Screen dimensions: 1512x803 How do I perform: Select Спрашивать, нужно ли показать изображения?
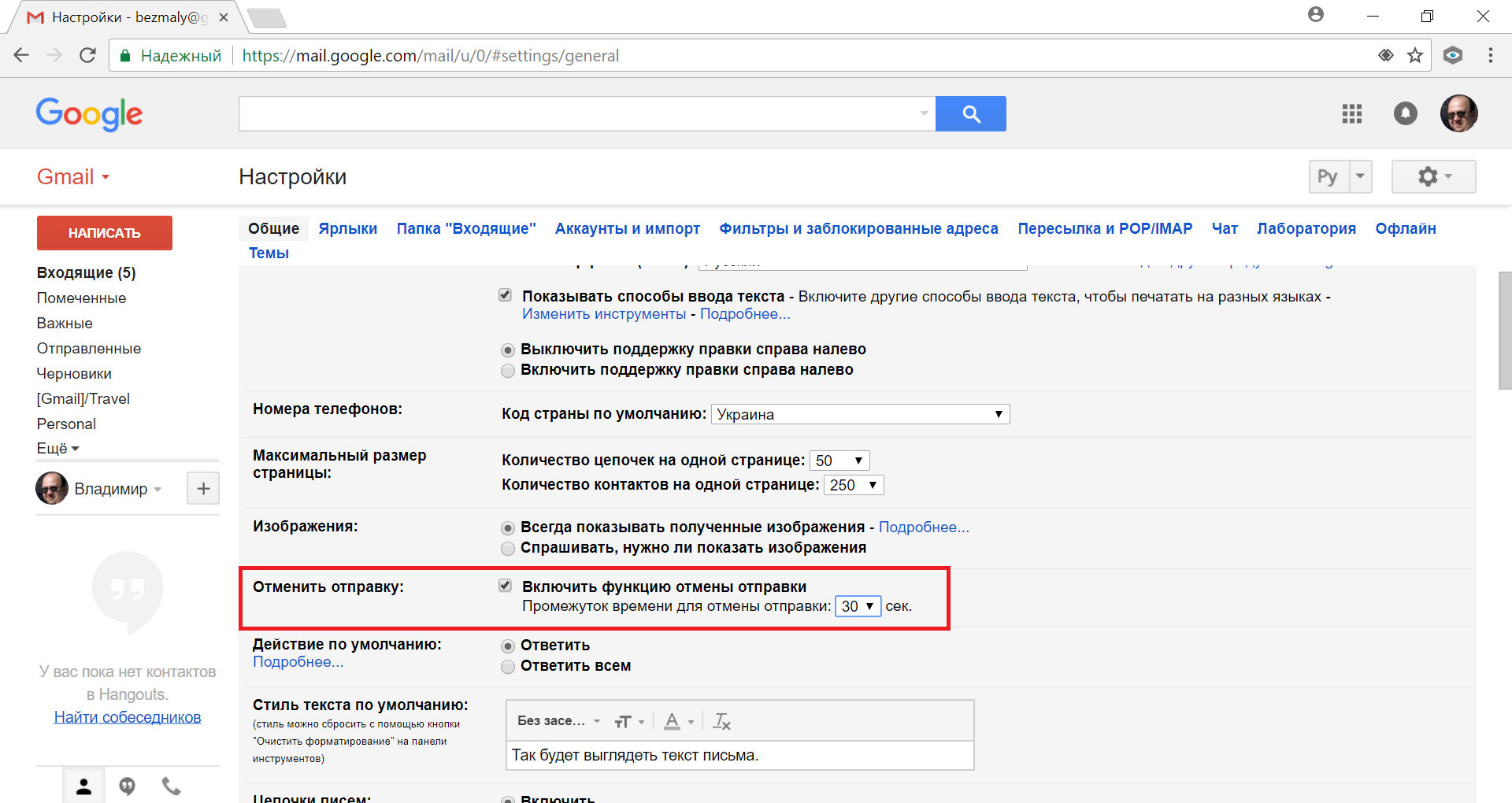coord(508,549)
